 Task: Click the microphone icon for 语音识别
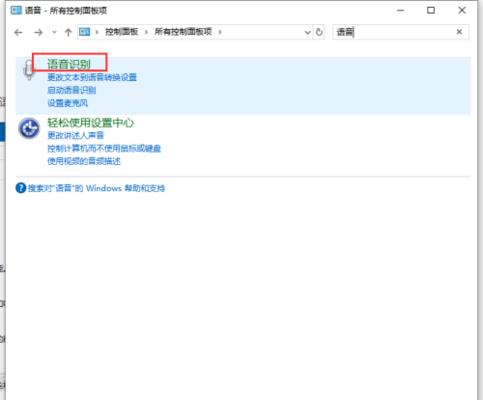pos(29,69)
